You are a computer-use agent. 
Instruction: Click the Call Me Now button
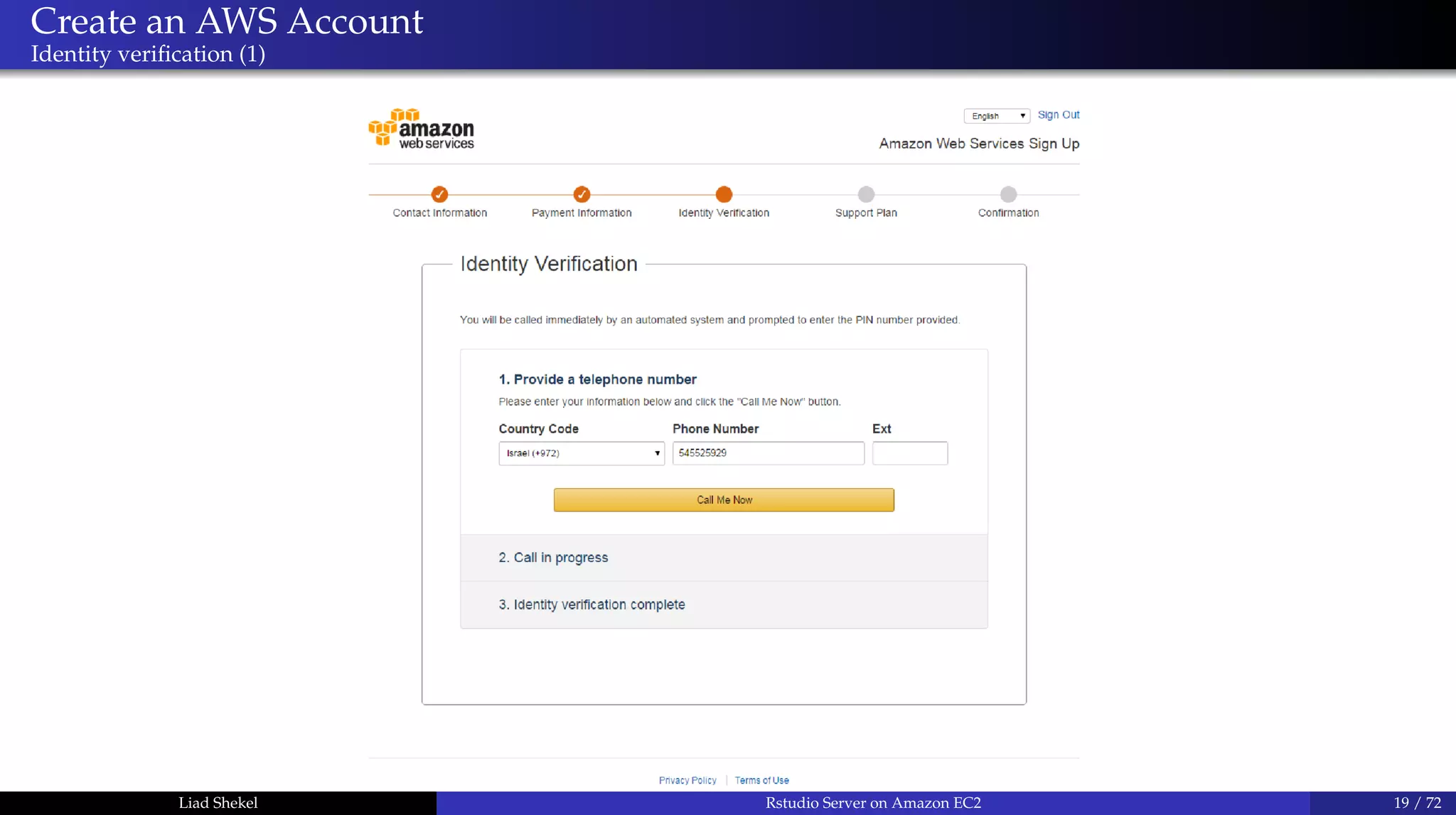pyautogui.click(x=724, y=500)
